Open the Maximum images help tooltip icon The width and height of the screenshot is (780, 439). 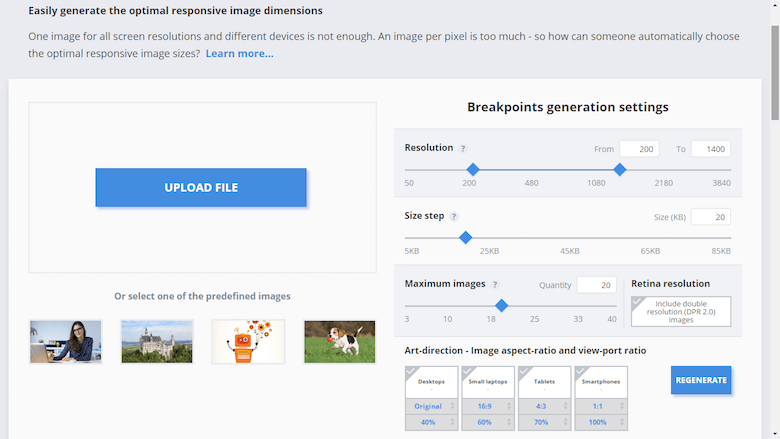(x=495, y=285)
